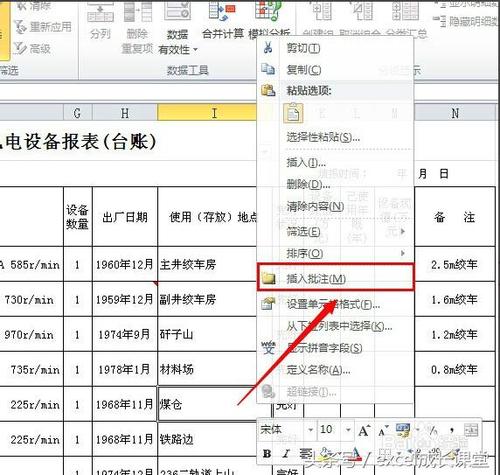Screen dimensions: 500x475
Task: Click the 高级 advanced filter icon
Action: (21, 48)
